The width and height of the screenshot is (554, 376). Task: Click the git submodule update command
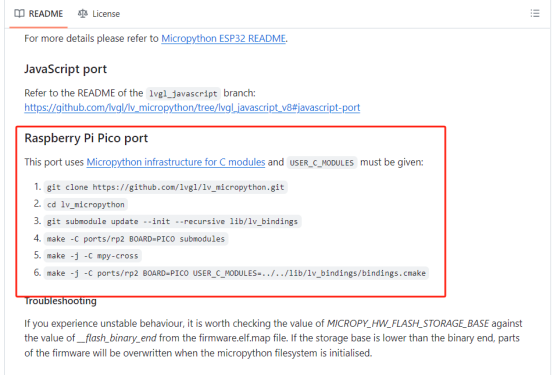172,221
